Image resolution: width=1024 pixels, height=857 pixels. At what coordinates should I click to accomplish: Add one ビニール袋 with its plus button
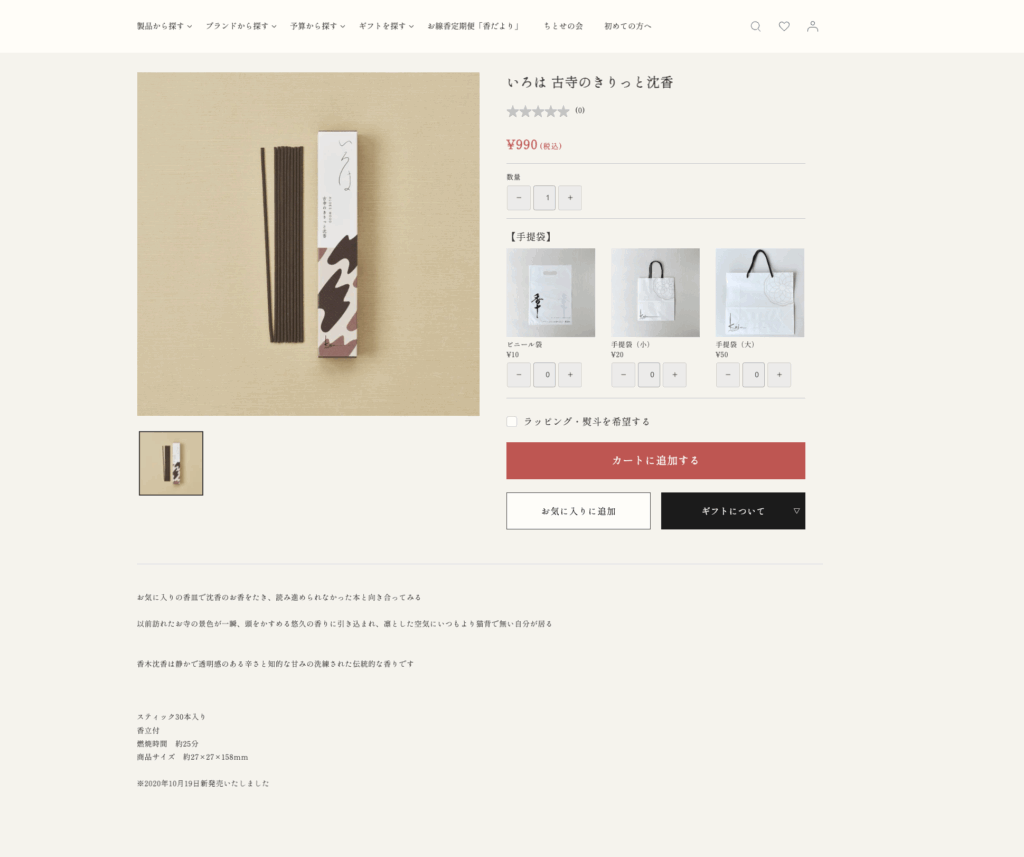click(570, 375)
